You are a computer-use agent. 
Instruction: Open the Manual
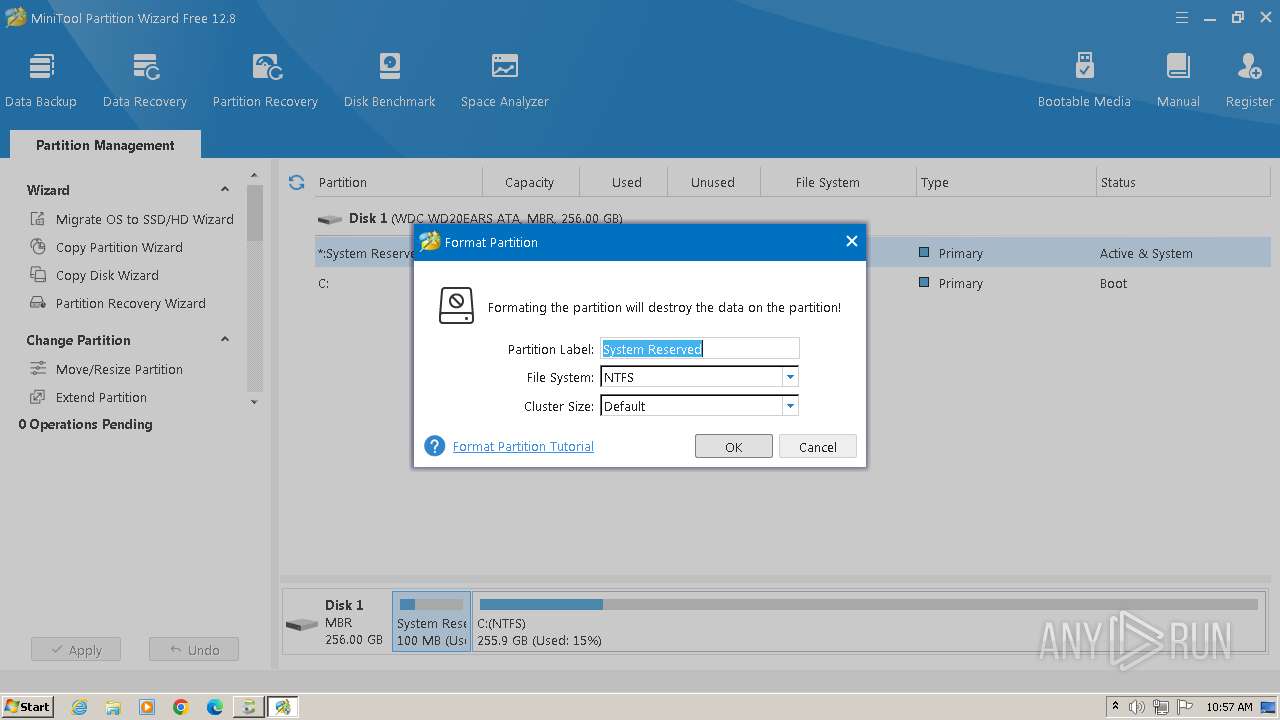coord(1178,79)
